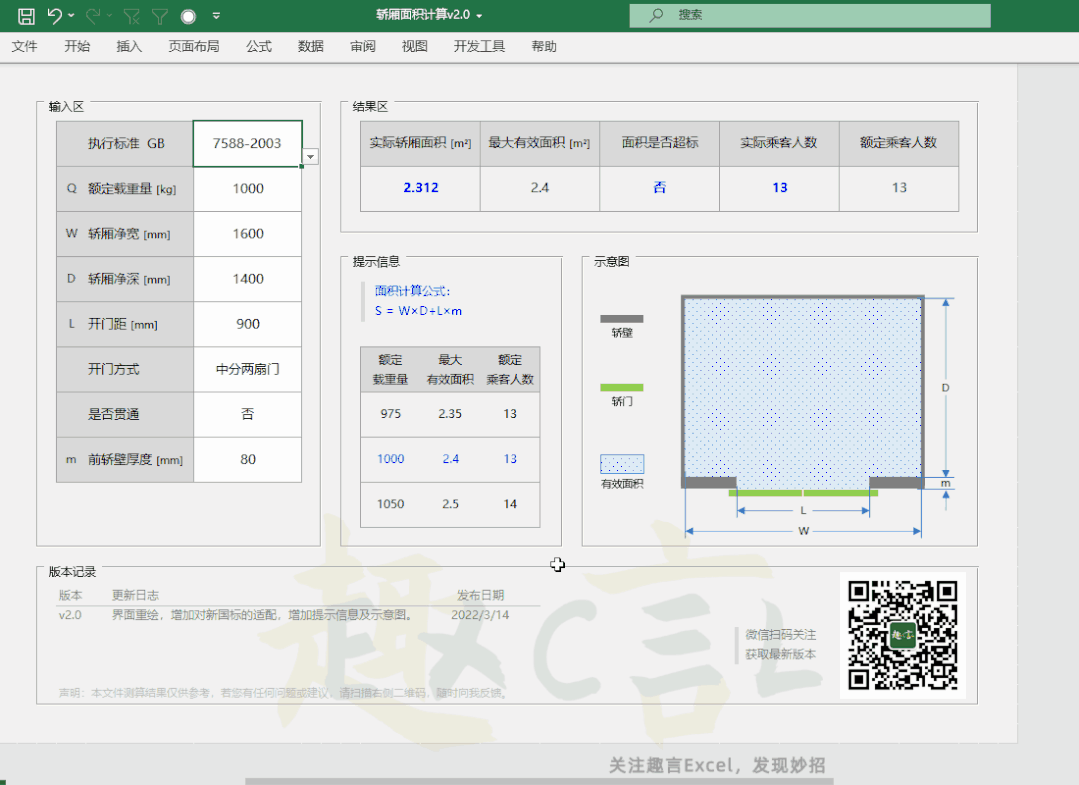The width and height of the screenshot is (1079, 785).
Task: Click the 额定乘客人数 result value 13
Action: click(899, 188)
